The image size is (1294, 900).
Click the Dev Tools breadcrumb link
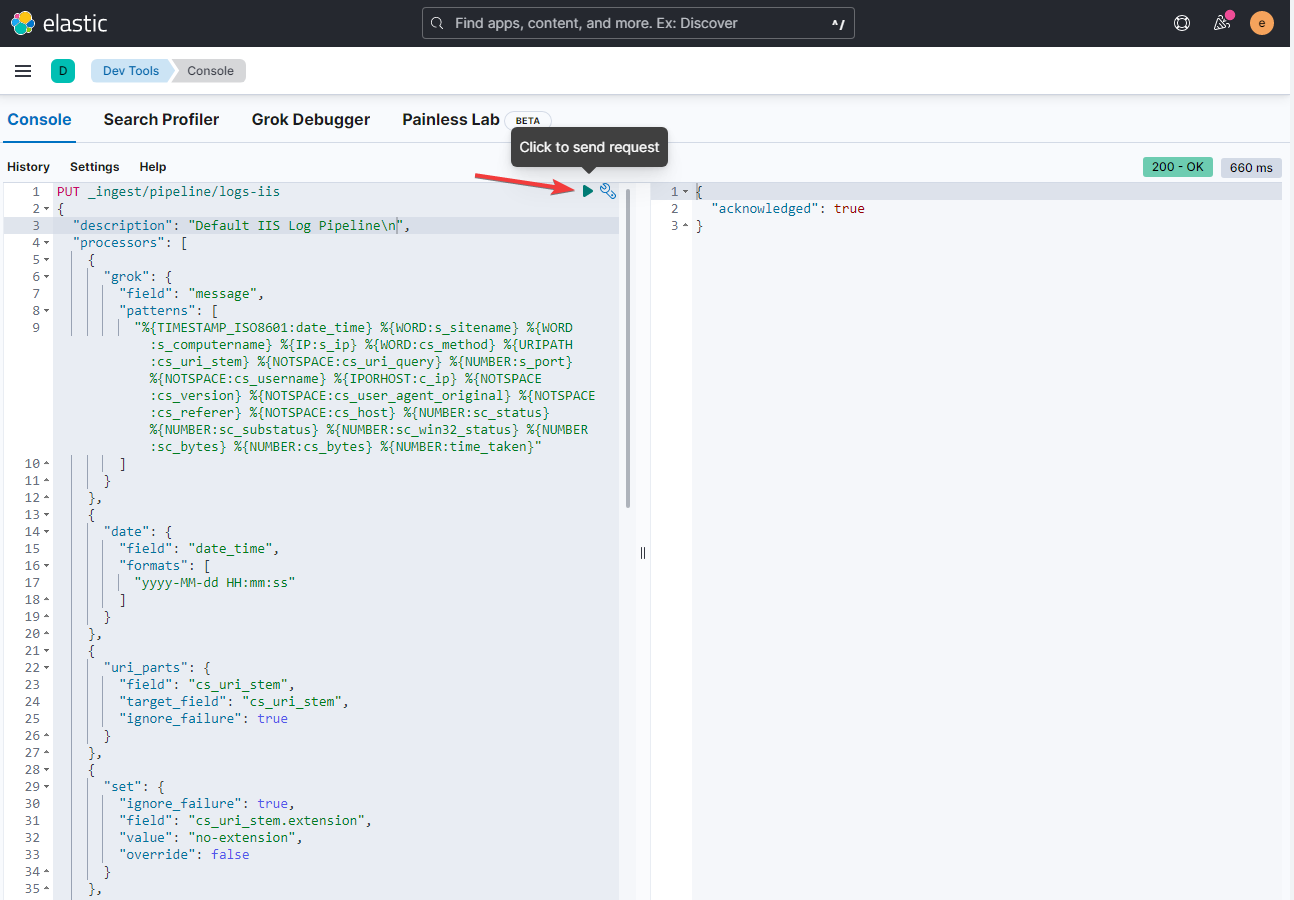(130, 70)
